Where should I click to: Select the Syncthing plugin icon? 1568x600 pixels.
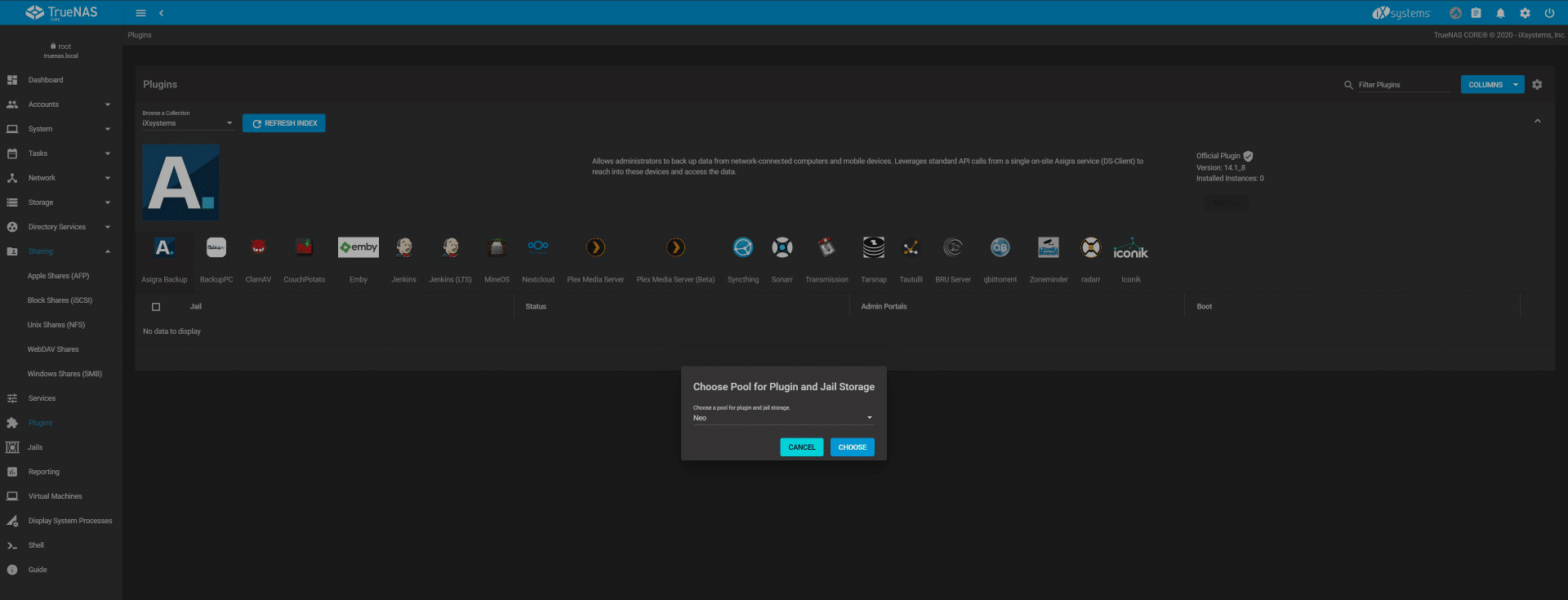pyautogui.click(x=743, y=247)
